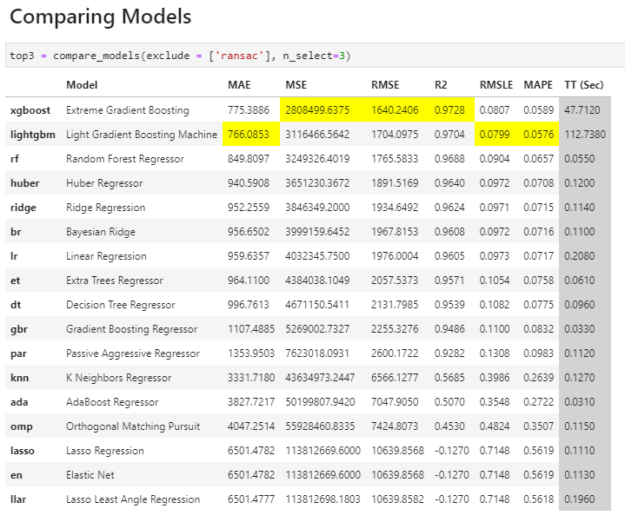Click xgboost training time 47.7120
Viewport: 625px width, 522px height.
[582, 110]
